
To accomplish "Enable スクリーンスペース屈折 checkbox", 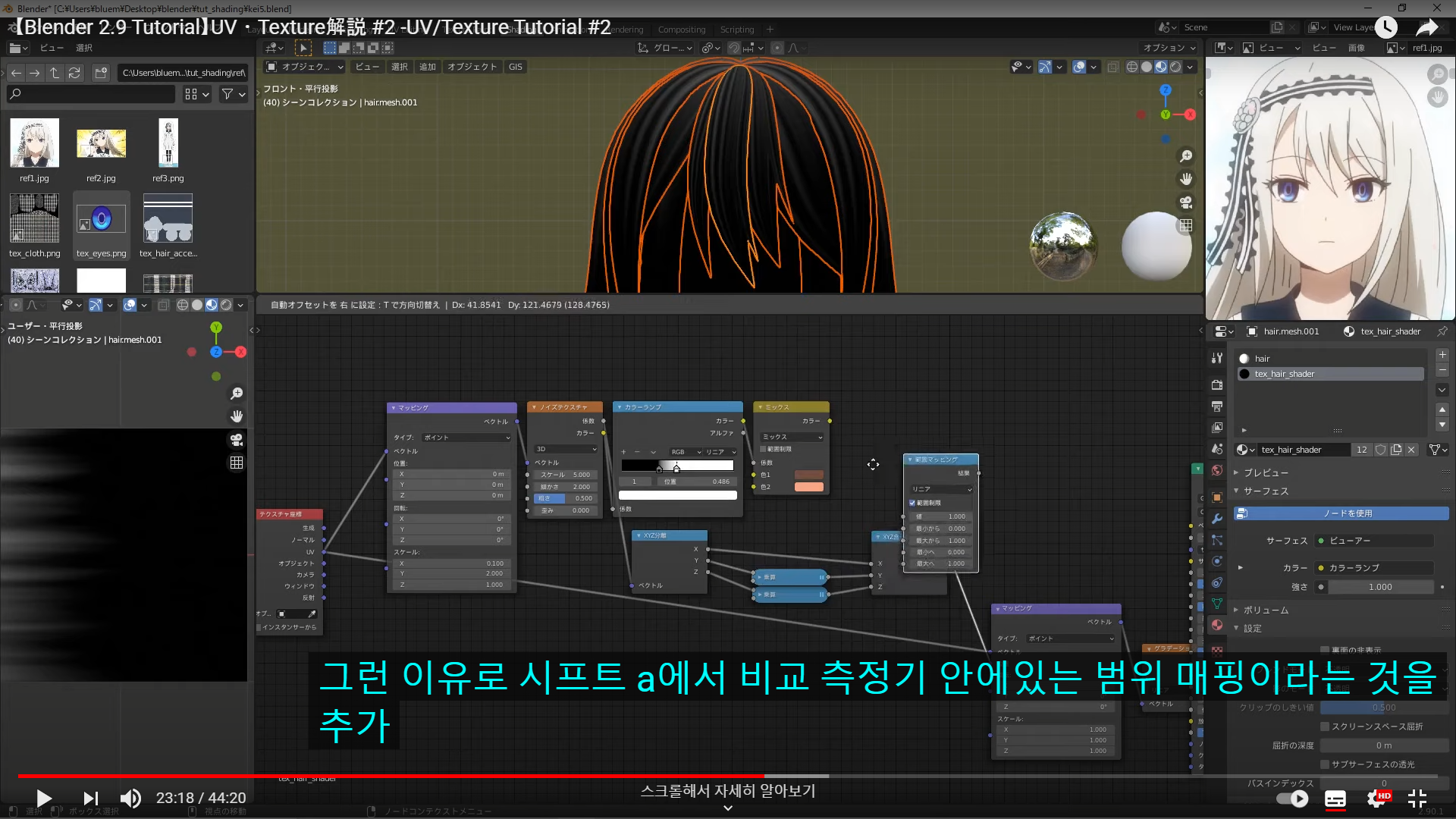I will coord(1325,726).
